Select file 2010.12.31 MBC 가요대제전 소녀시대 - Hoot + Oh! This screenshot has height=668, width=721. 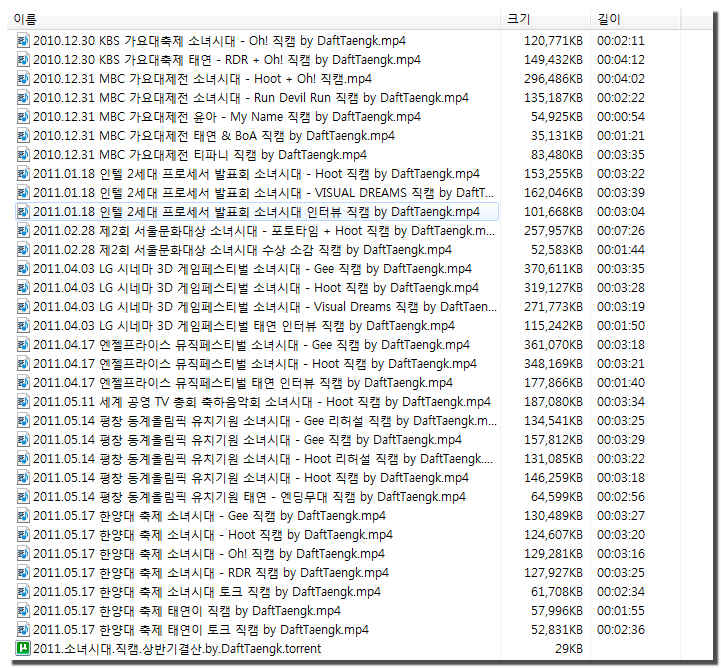(202, 79)
